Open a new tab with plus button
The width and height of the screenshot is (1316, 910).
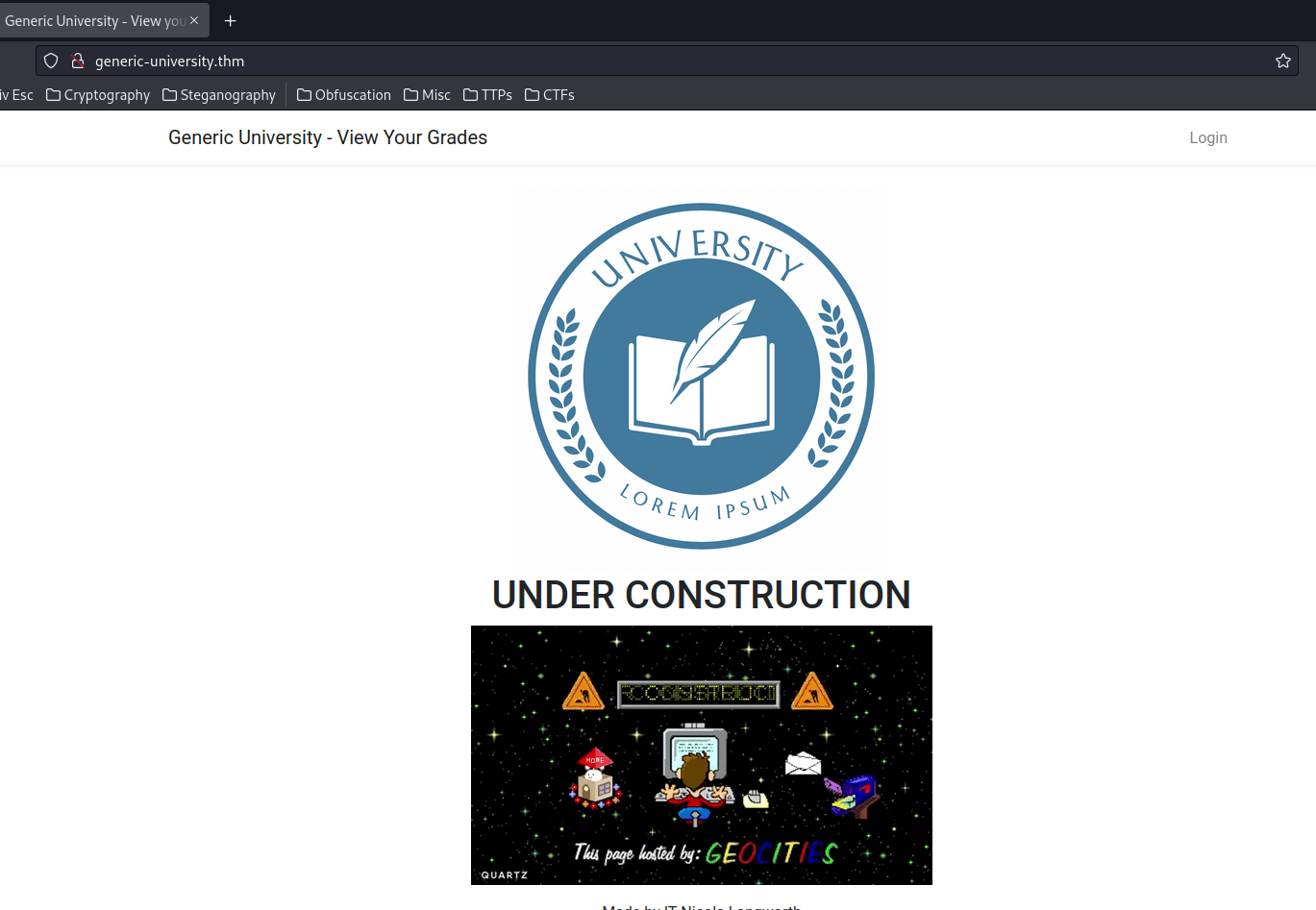point(230,20)
